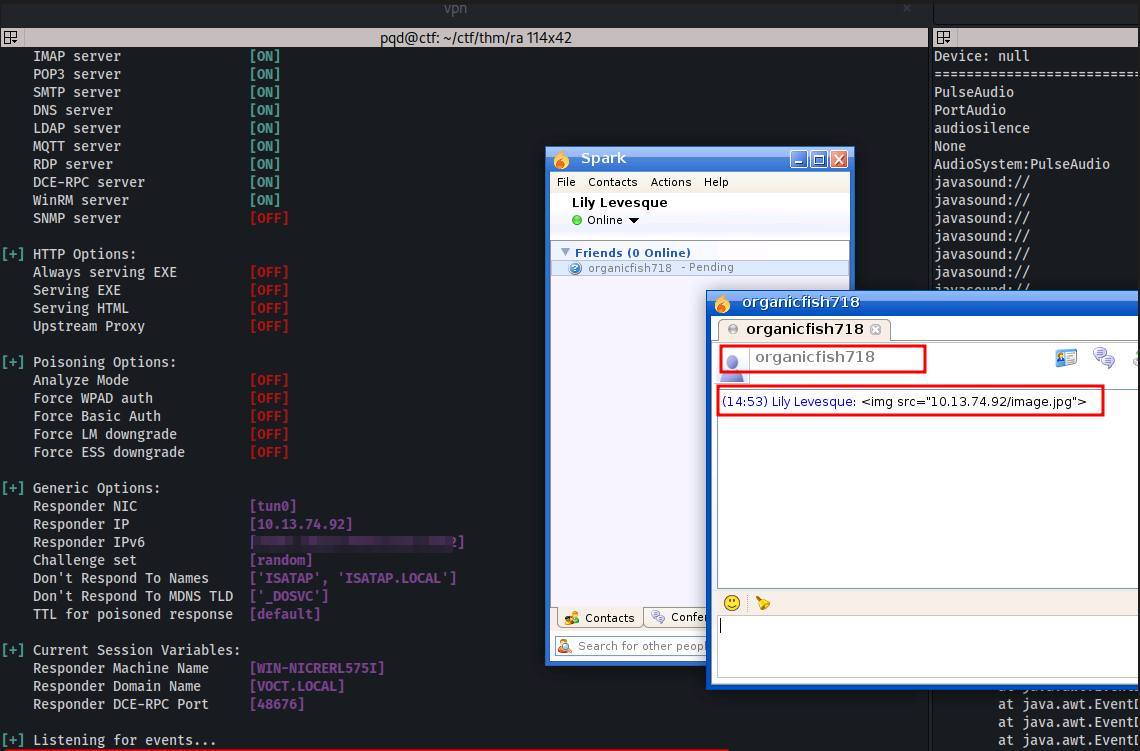The height and width of the screenshot is (751, 1140).
Task: Click the terminal split icon at top left
Action: (x=11, y=38)
